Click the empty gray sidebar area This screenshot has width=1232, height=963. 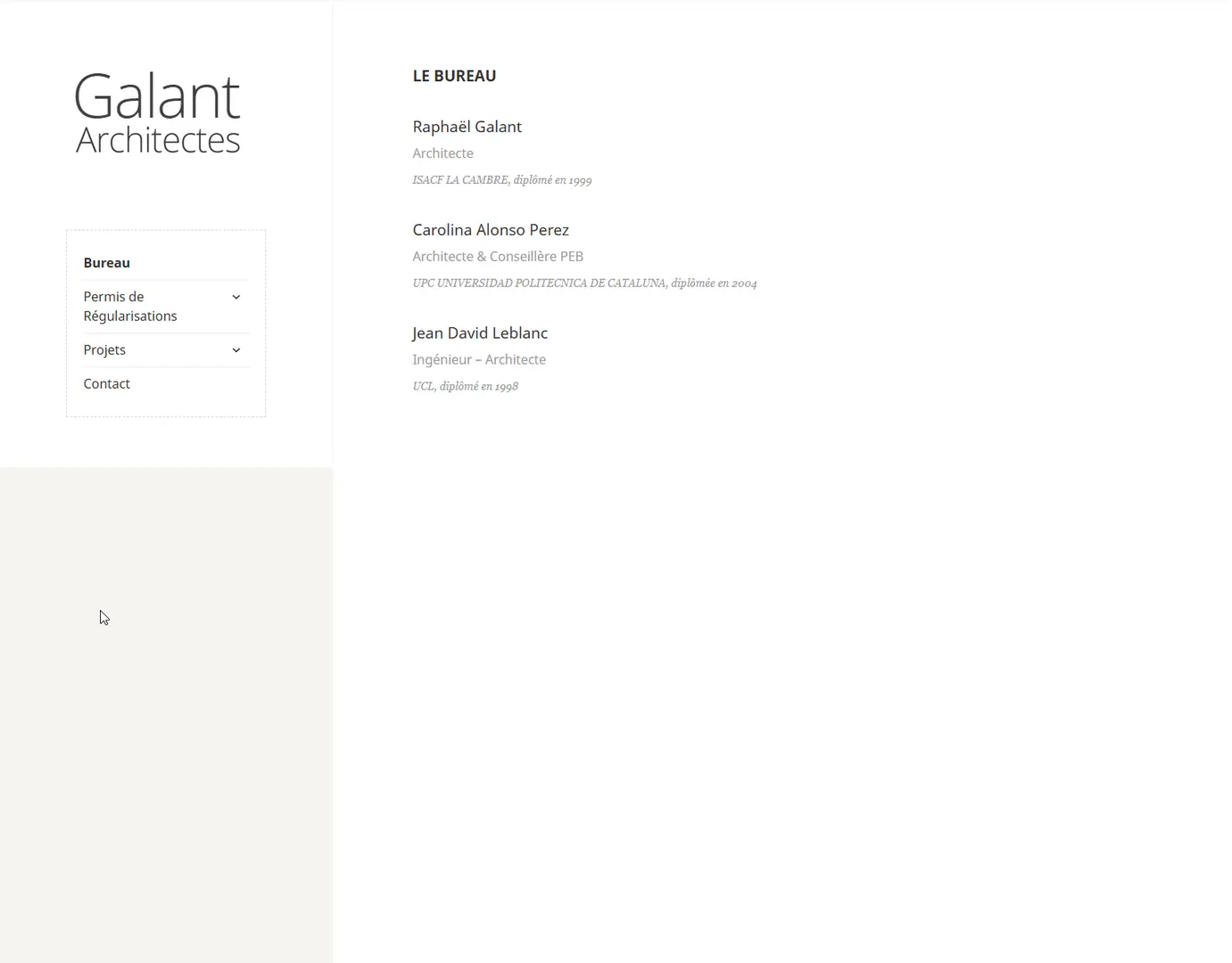pyautogui.click(x=166, y=713)
